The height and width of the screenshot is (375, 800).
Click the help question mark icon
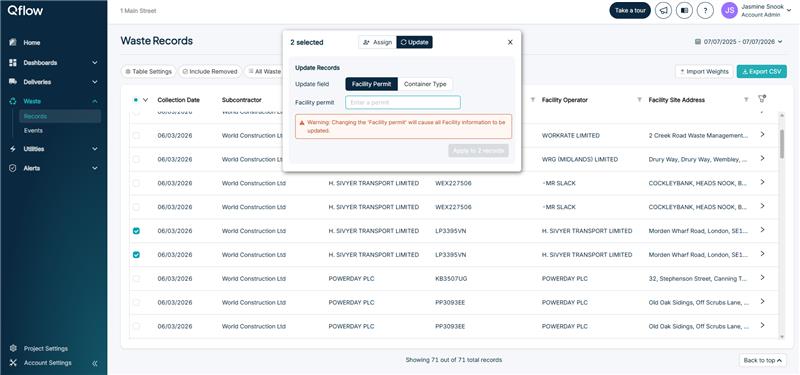705,10
